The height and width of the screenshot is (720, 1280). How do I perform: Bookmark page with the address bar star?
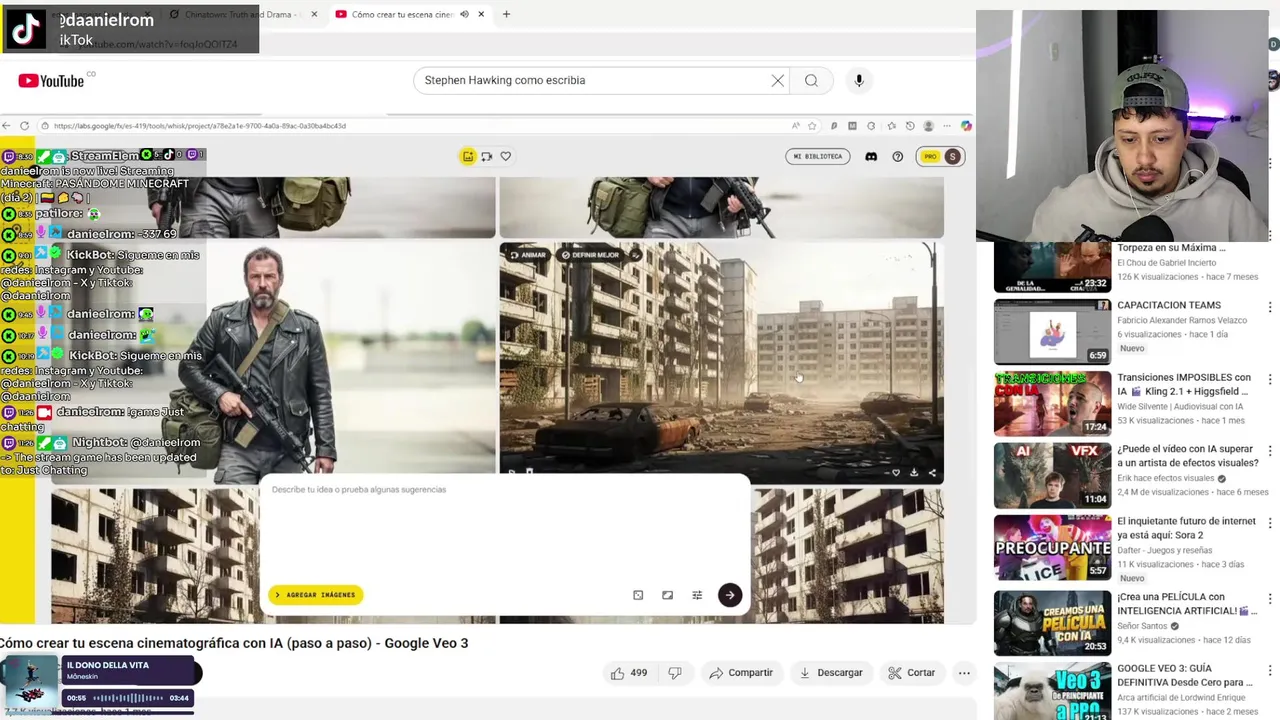coord(812,126)
